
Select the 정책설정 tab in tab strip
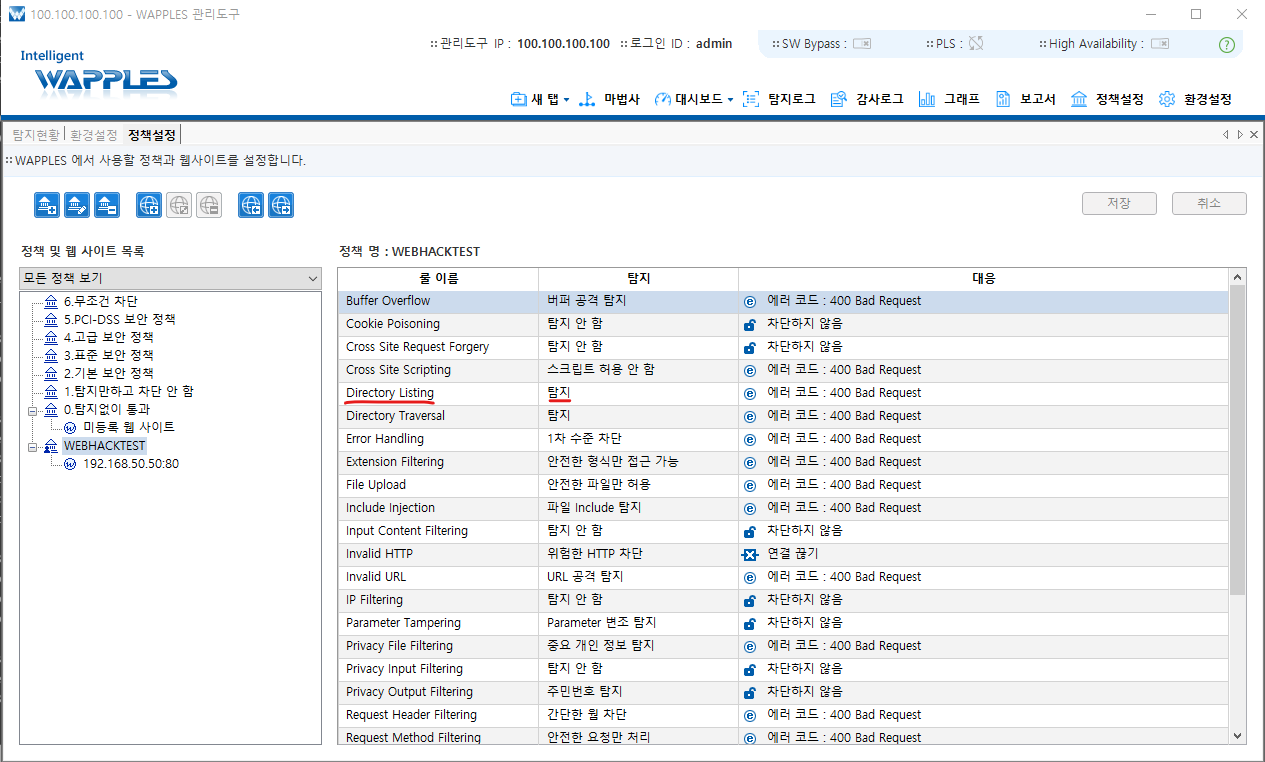click(x=152, y=135)
